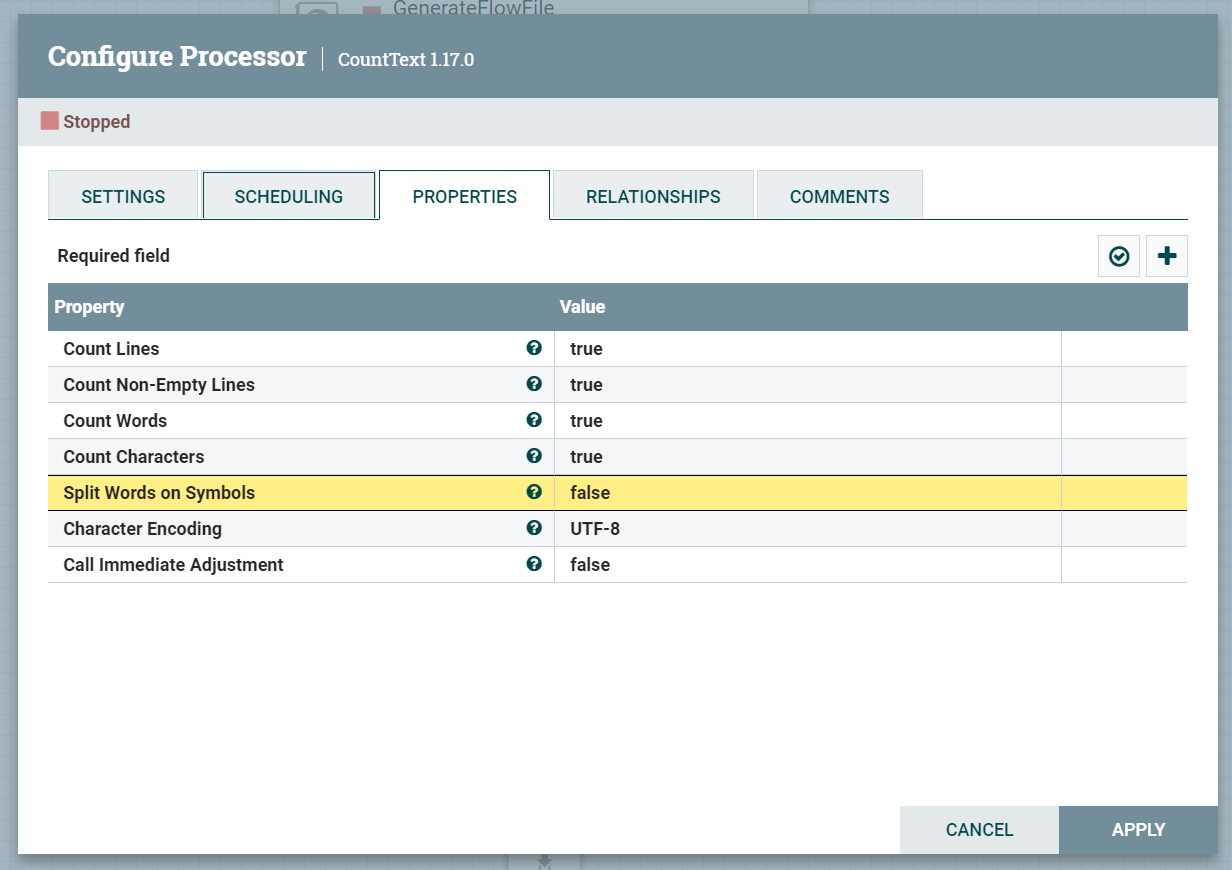Edit the Character Encoding UTF-8 value
The width and height of the screenshot is (1232, 870).
(806, 529)
